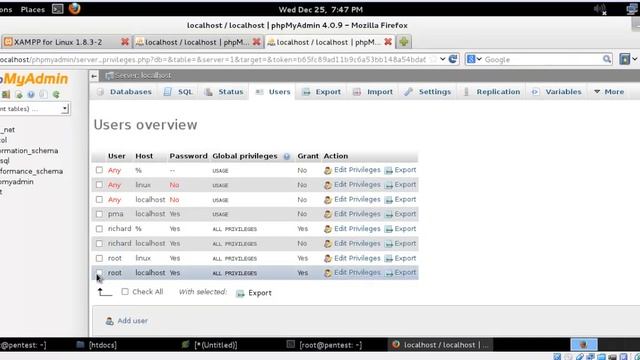Open the terminal launcher in the top panel
This screenshot has width=640, height=360.
click(58, 9)
